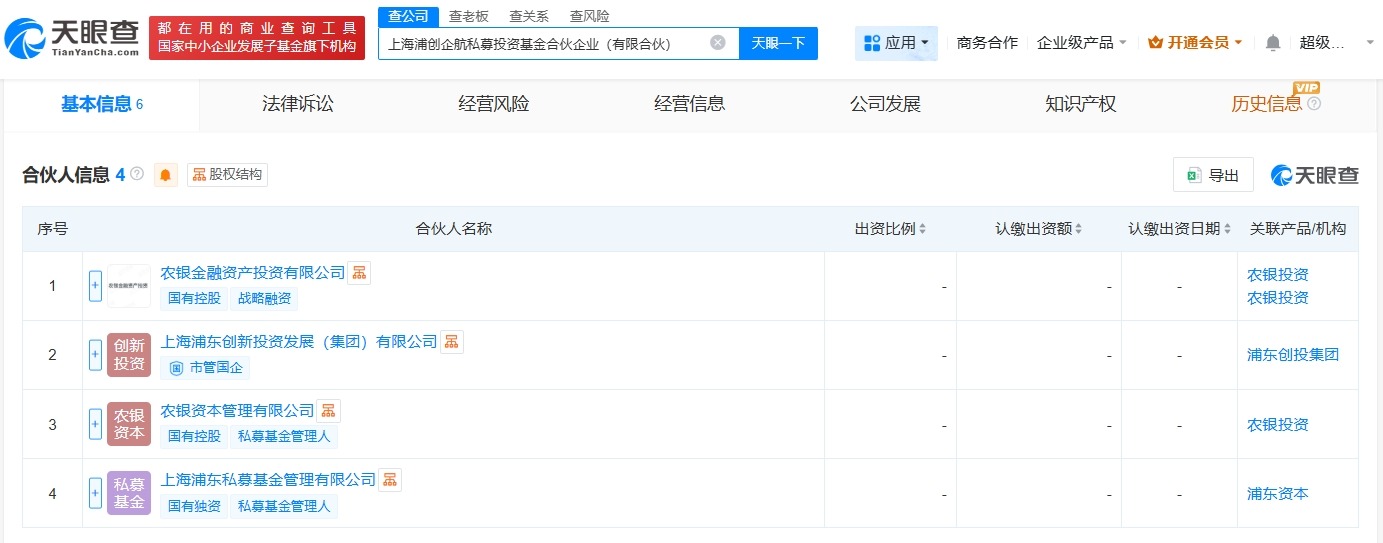Click the help icon beside 合伙人信息 count
Viewport: 1383px width, 543px height.
[x=137, y=174]
